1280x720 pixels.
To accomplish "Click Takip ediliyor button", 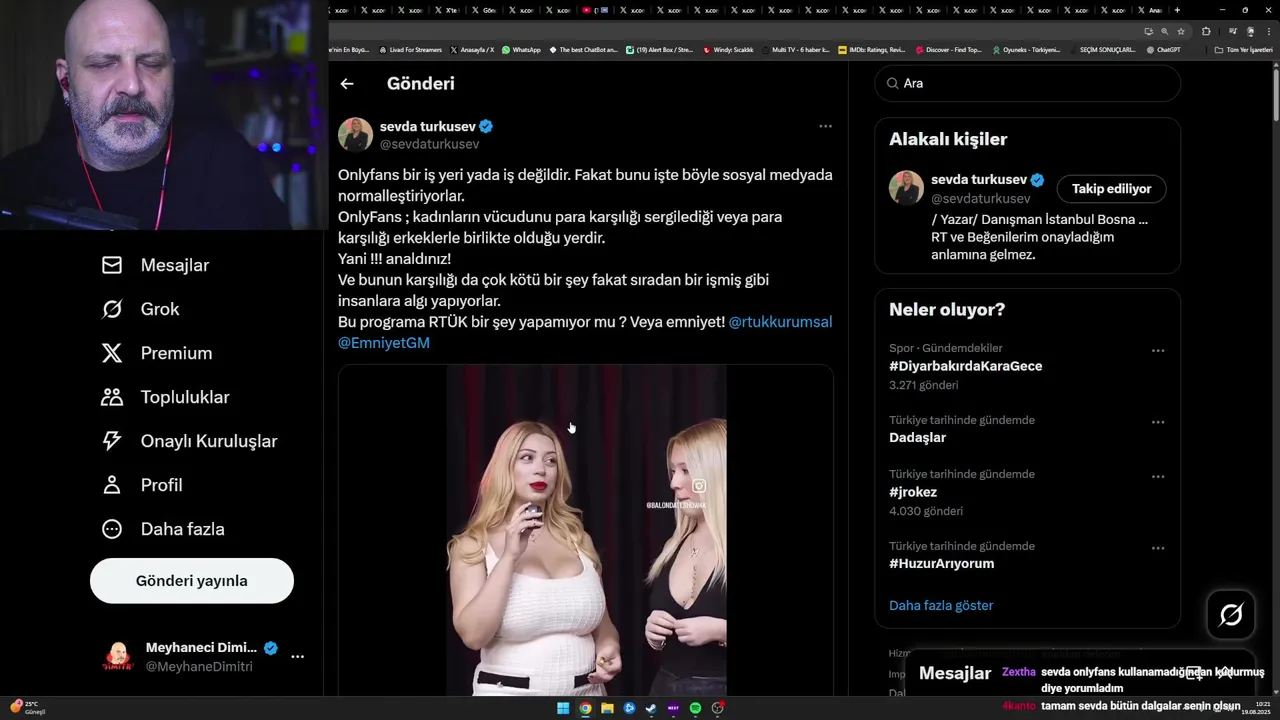I will pyautogui.click(x=1111, y=188).
